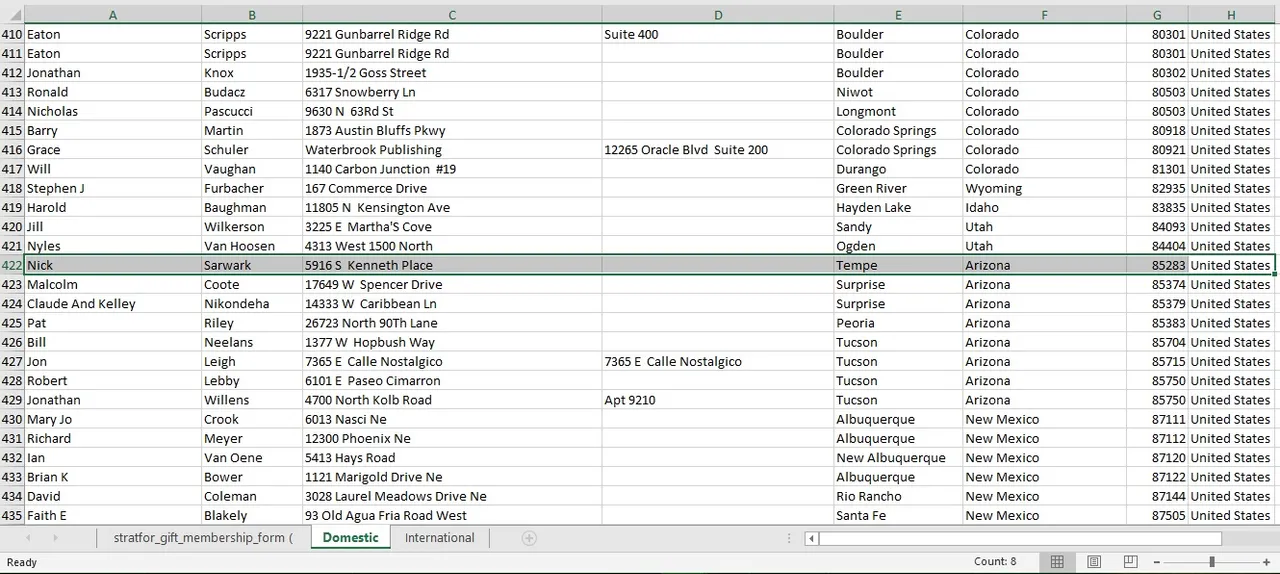Switch to Page Layout view icon
Image resolution: width=1280 pixels, height=574 pixels.
[x=1094, y=562]
